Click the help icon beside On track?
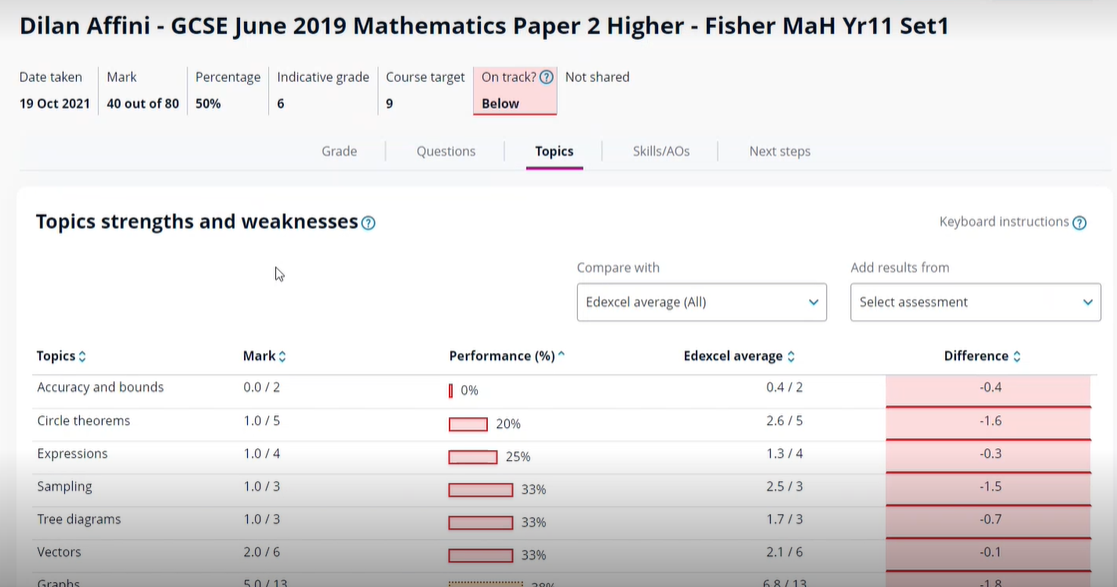The image size is (1117, 587). click(546, 77)
